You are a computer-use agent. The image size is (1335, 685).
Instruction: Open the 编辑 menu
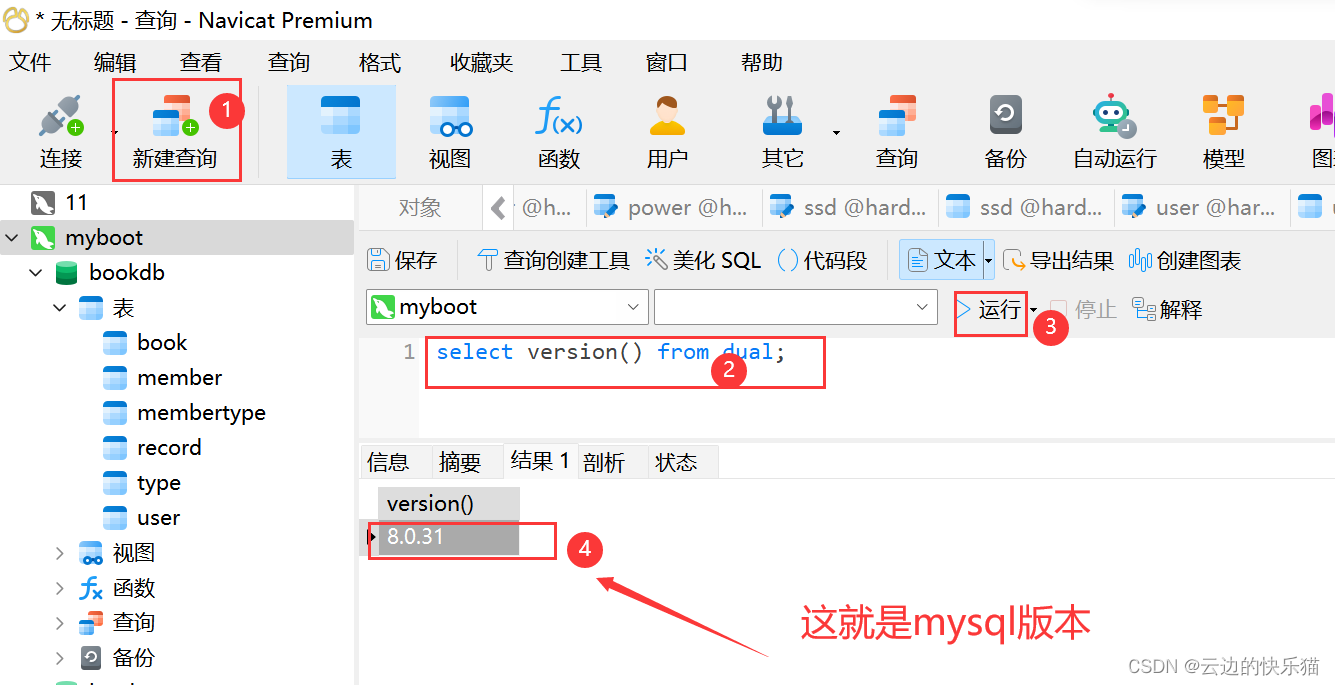click(x=115, y=63)
